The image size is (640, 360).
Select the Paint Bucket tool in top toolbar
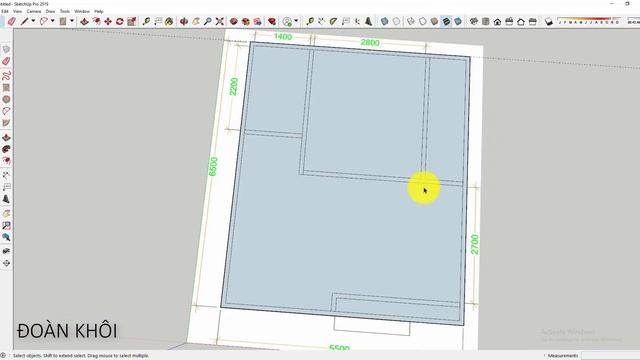tap(169, 21)
